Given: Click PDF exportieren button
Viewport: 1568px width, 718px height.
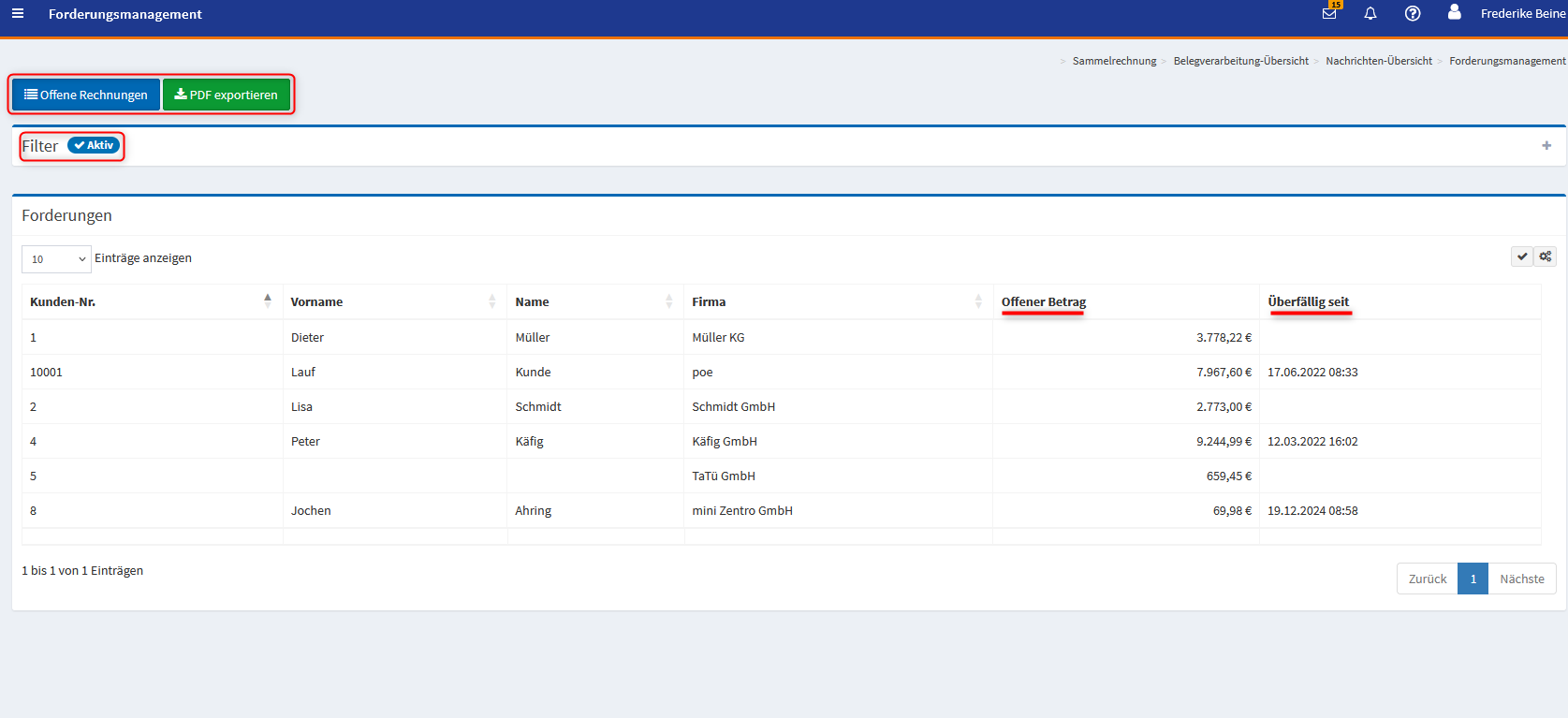Looking at the screenshot, I should 227,95.
